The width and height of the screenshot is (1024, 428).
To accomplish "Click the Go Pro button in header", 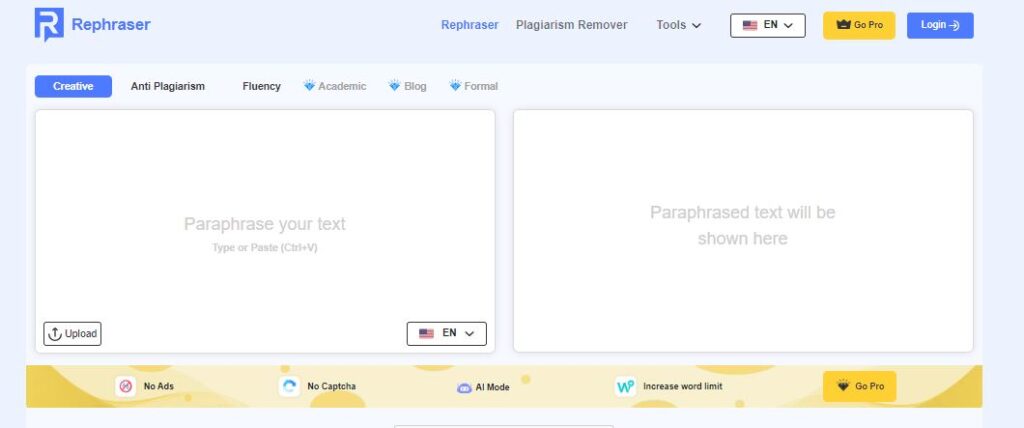I will coord(859,25).
